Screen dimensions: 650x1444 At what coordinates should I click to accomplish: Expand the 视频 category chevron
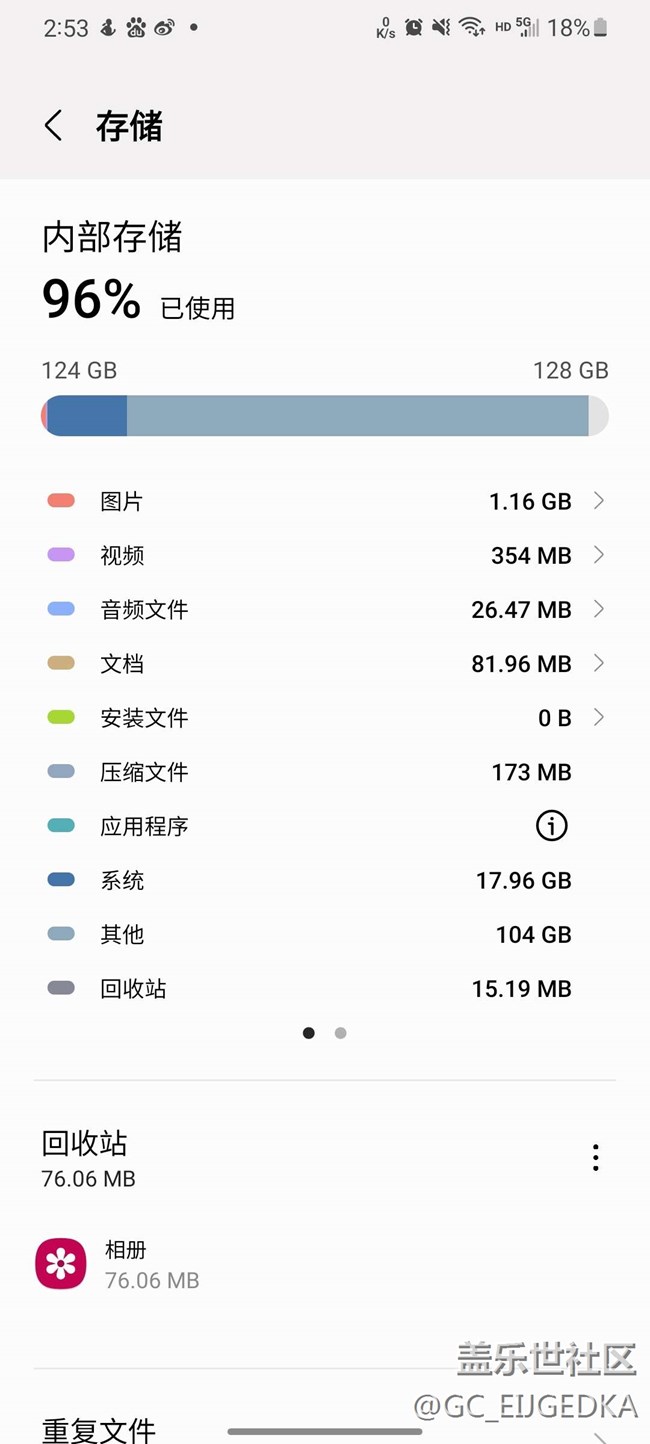point(598,555)
